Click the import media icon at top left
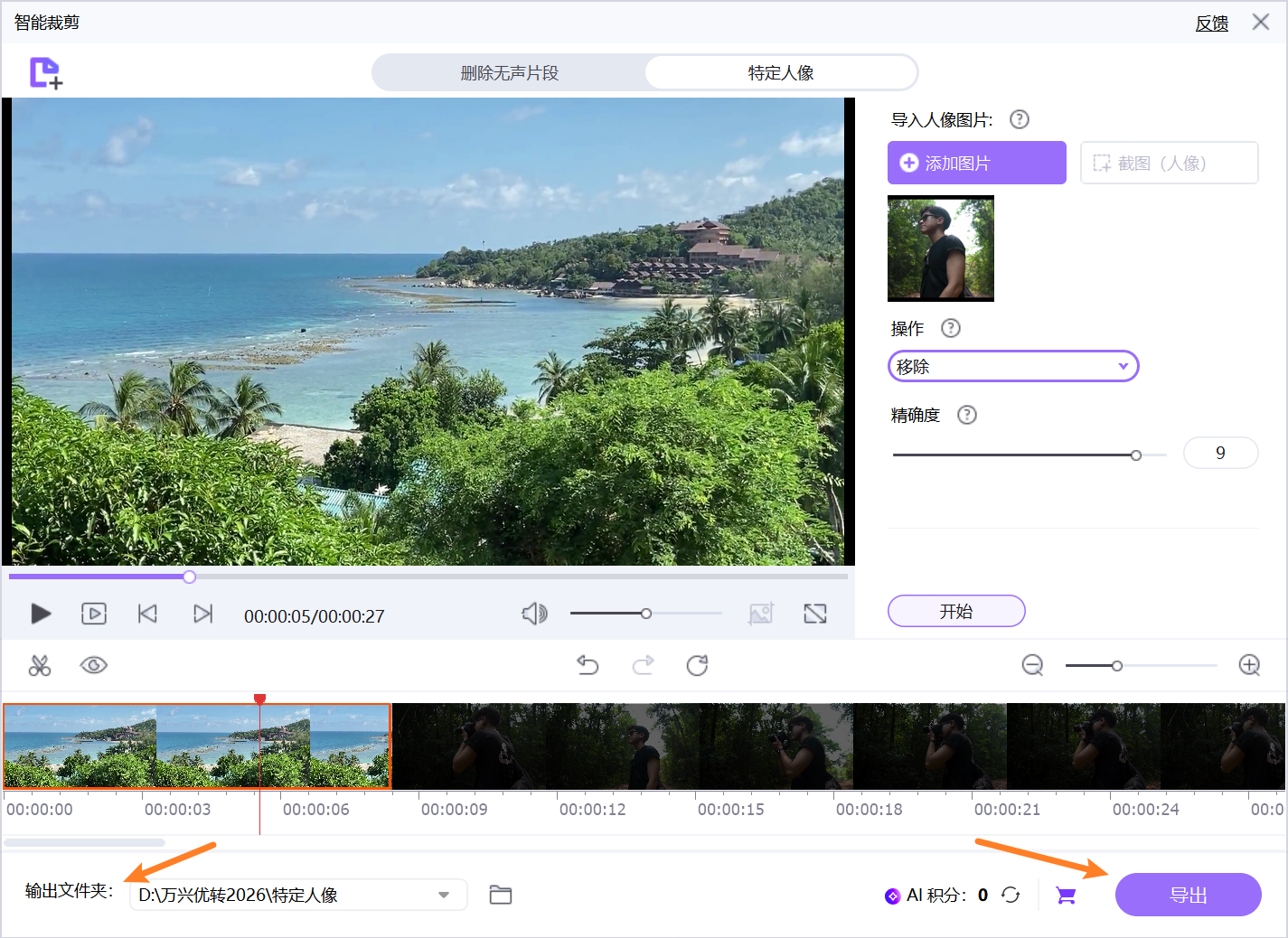The height and width of the screenshot is (938, 1288). (x=43, y=72)
